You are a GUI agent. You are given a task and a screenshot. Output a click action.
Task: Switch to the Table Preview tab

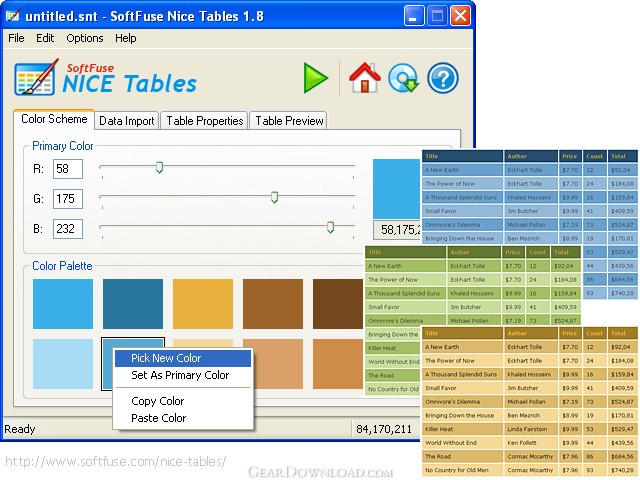(x=289, y=121)
